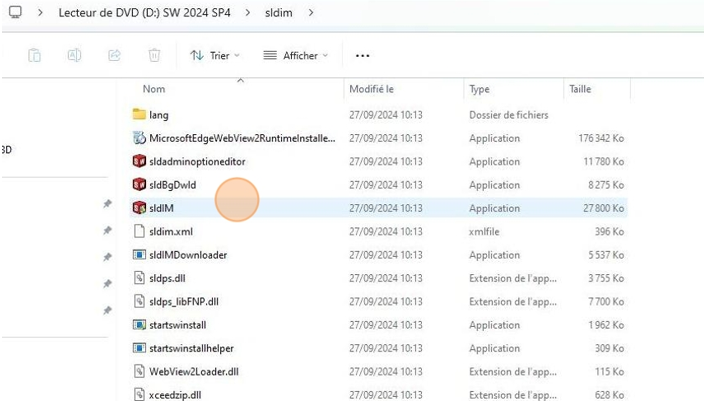The width and height of the screenshot is (704, 409).
Task: Click the sldIM file name
Action: point(161,208)
